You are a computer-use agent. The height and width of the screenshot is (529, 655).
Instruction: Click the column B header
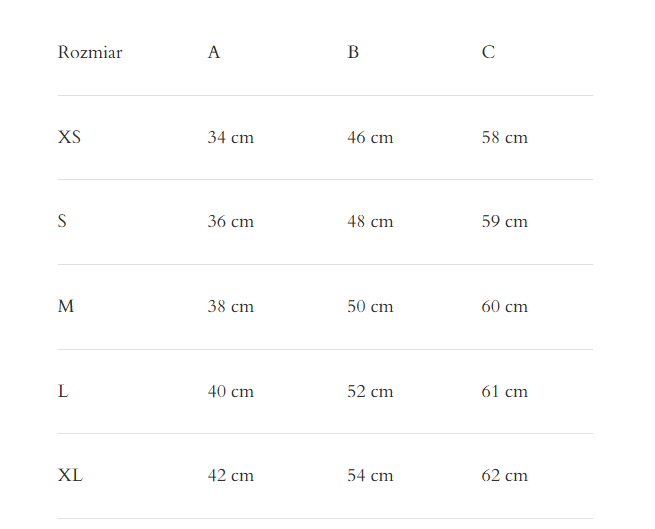pos(353,52)
